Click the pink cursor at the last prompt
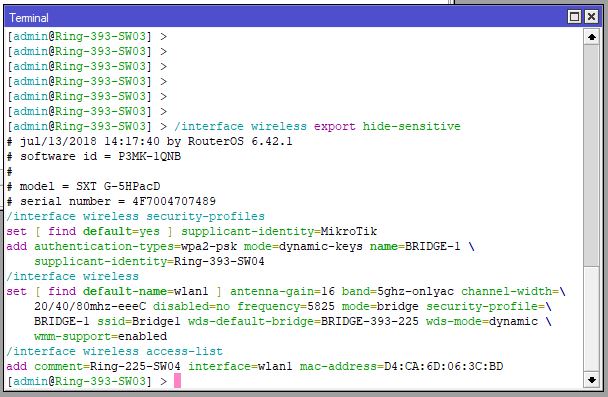This screenshot has height=397, width=608. [x=177, y=381]
